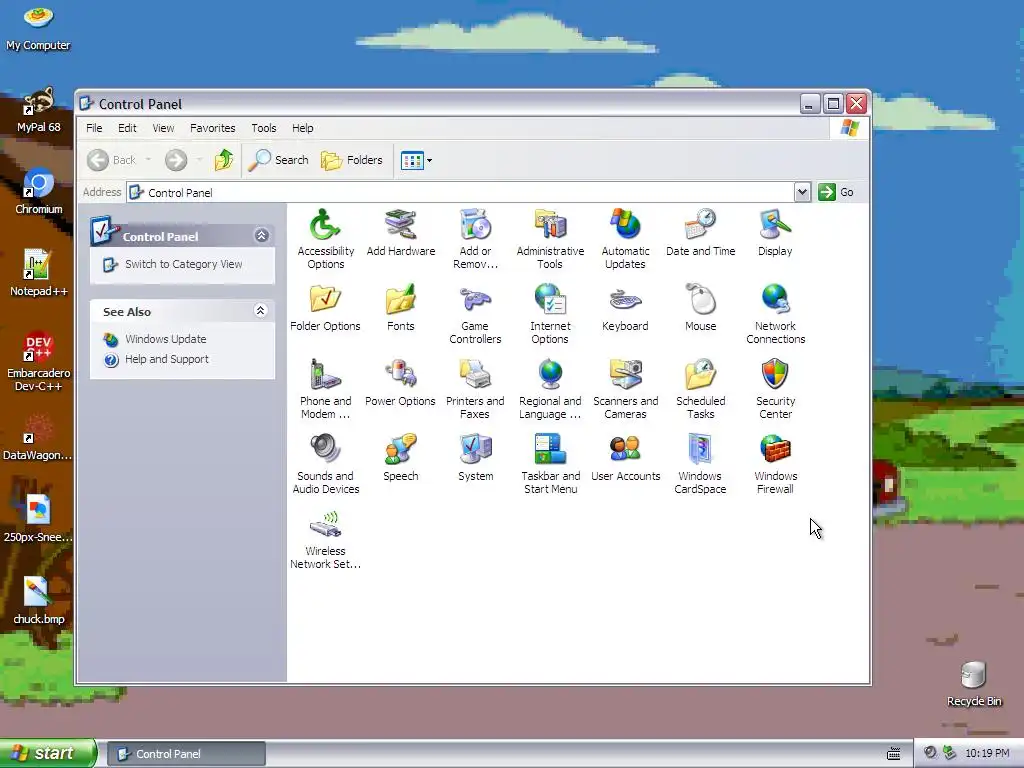Screen dimensions: 1024x768
Task: Click the Start button
Action: pyautogui.click(x=48, y=753)
